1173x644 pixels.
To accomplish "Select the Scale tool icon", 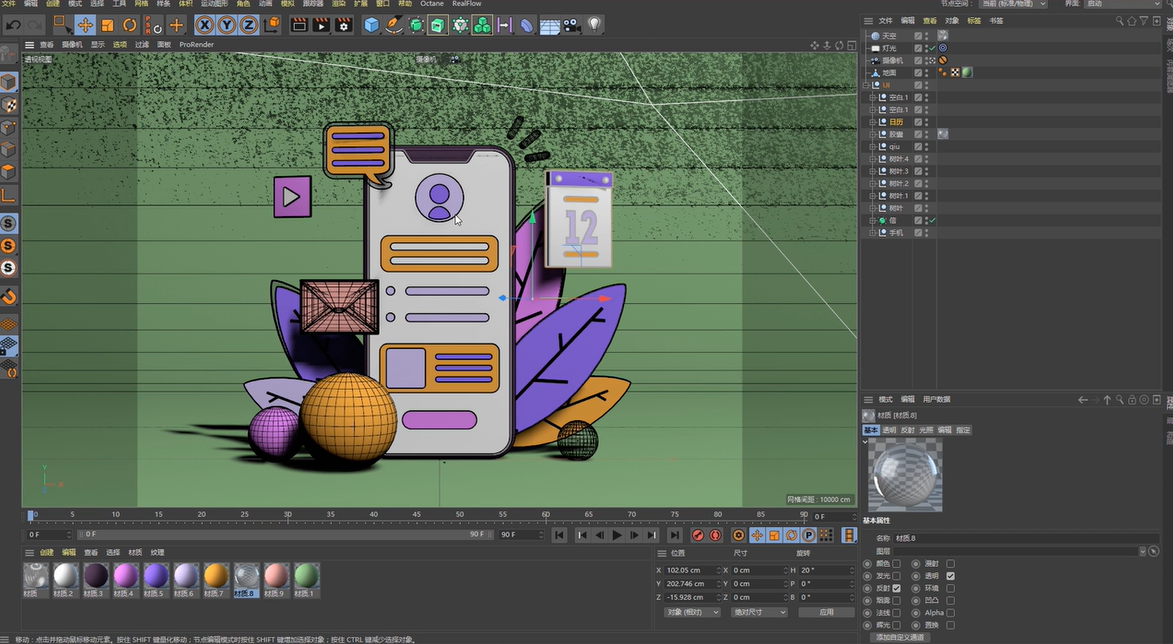I will click(107, 25).
